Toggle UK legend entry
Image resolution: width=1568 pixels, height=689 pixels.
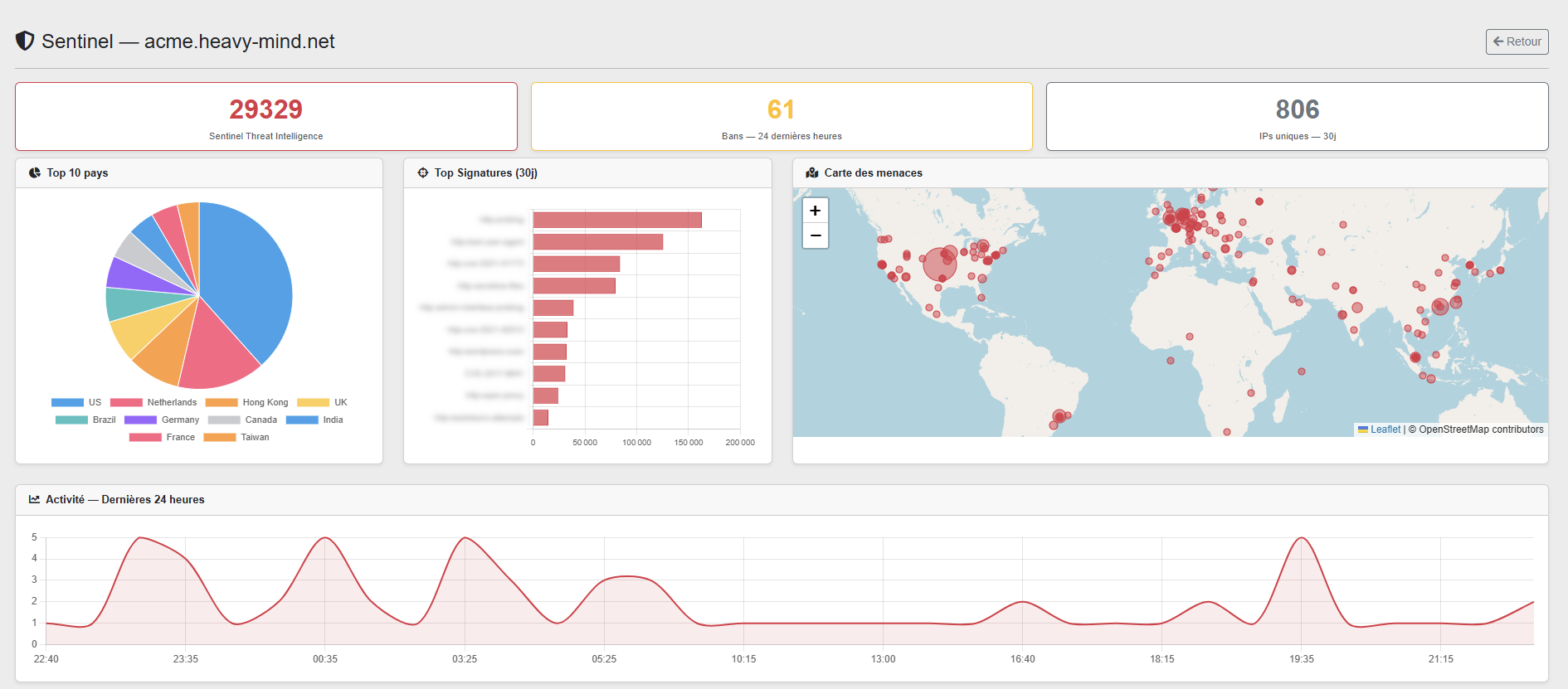coord(322,402)
